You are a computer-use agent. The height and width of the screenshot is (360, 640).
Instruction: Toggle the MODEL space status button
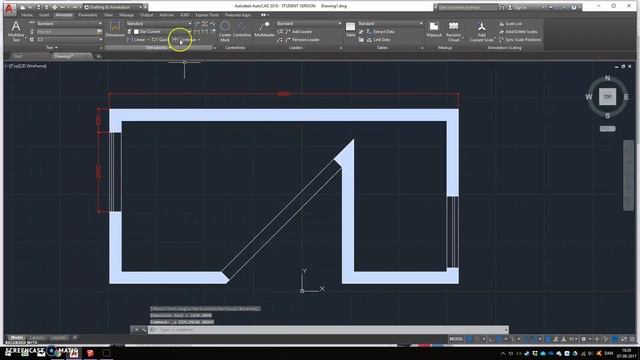pyautogui.click(x=456, y=339)
